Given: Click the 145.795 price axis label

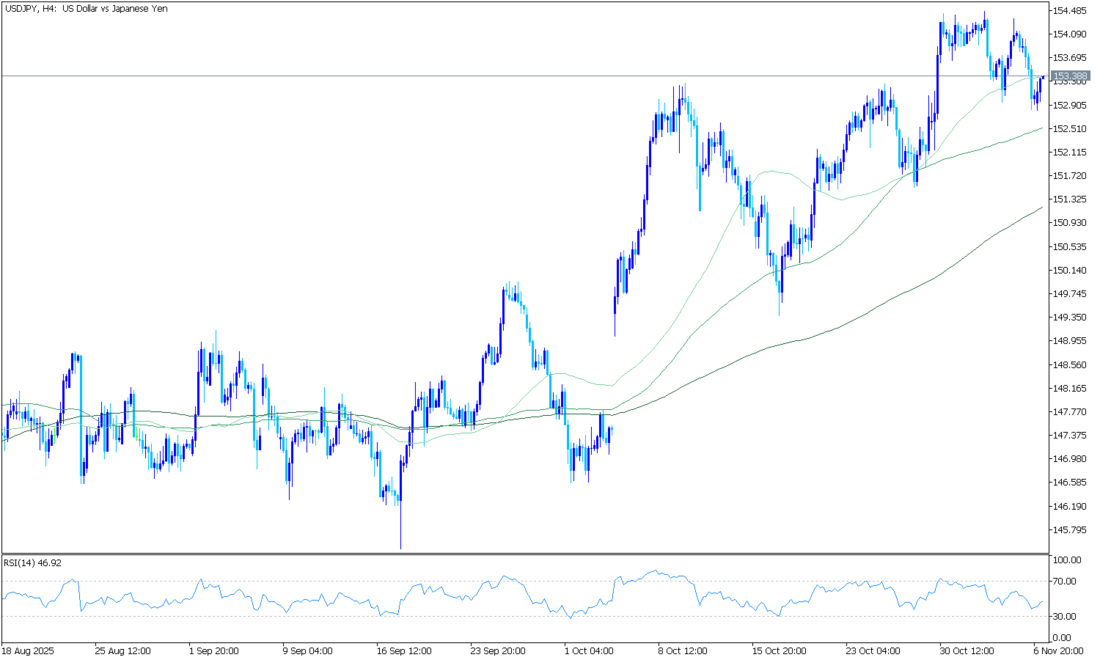Looking at the screenshot, I should coord(1071,530).
